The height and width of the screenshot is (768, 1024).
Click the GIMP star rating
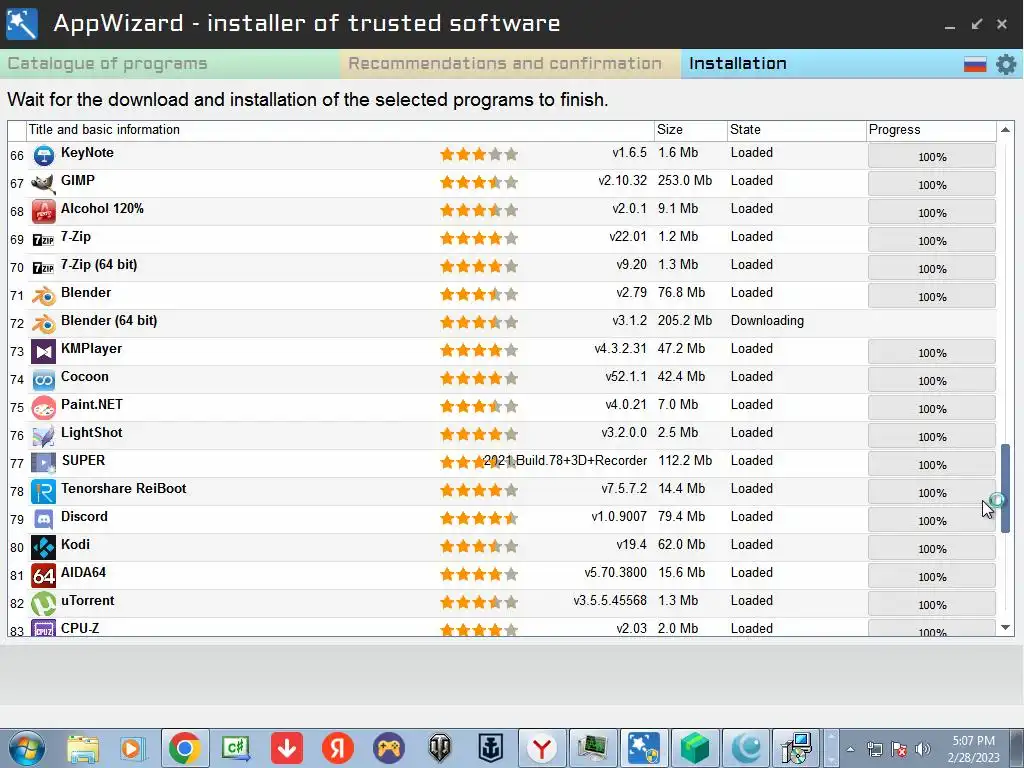[479, 182]
